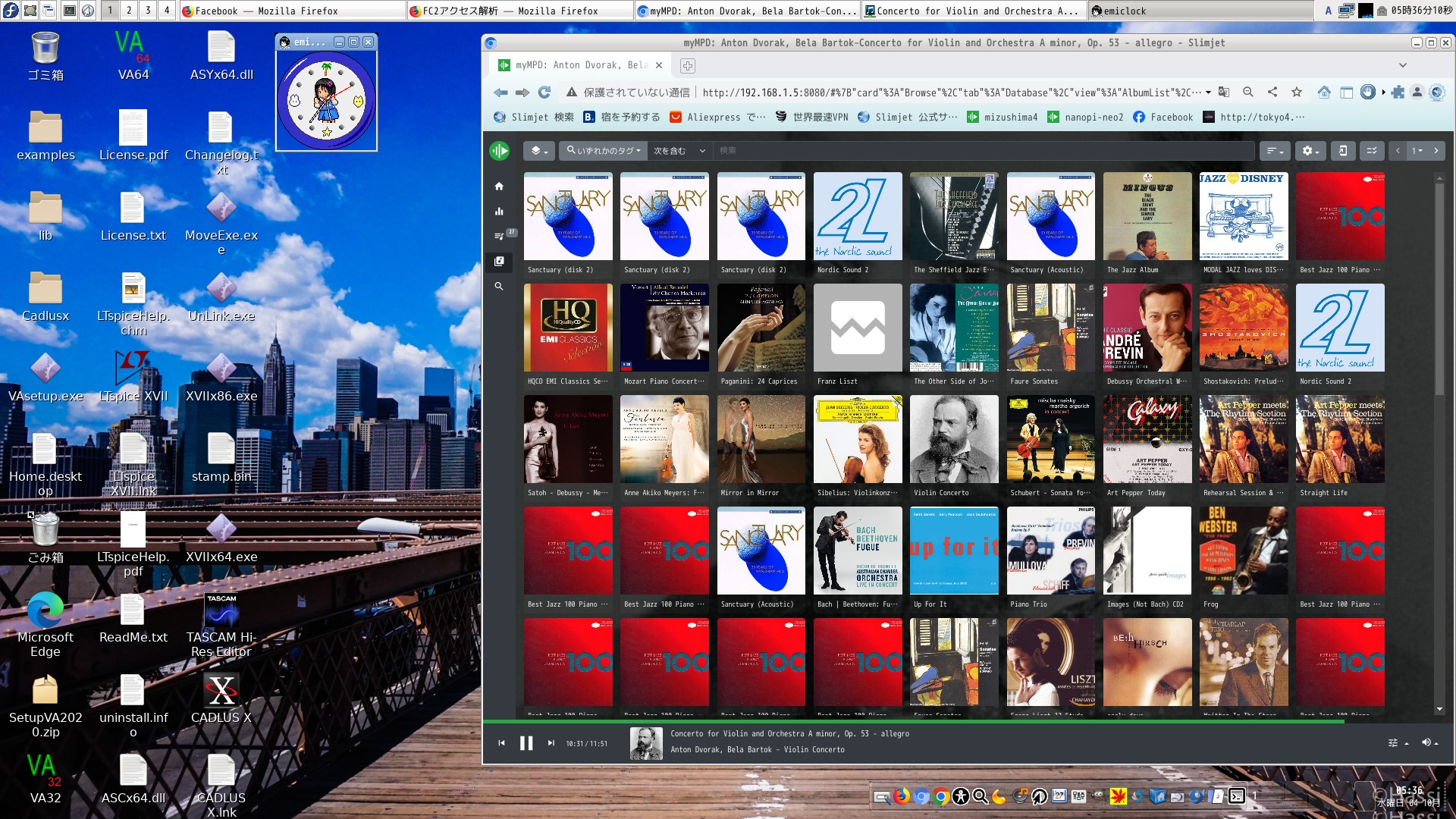The image size is (1456, 819).
Task: Open the volume speaker menu
Action: (x=1429, y=743)
